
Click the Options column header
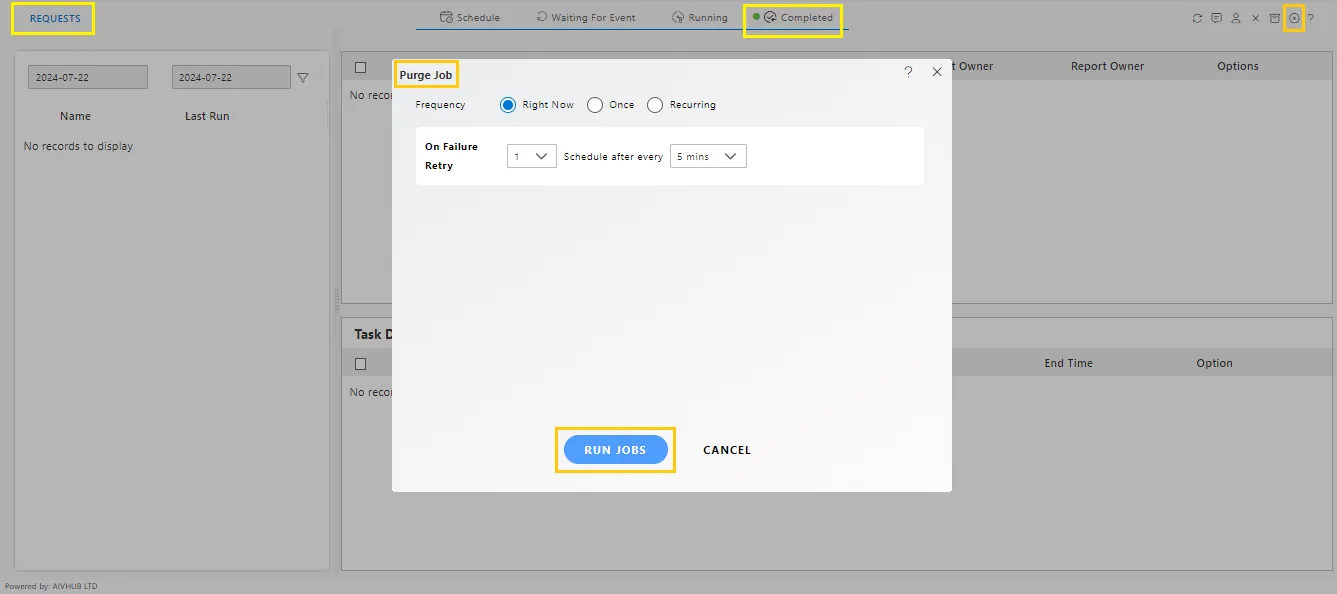click(x=1238, y=66)
